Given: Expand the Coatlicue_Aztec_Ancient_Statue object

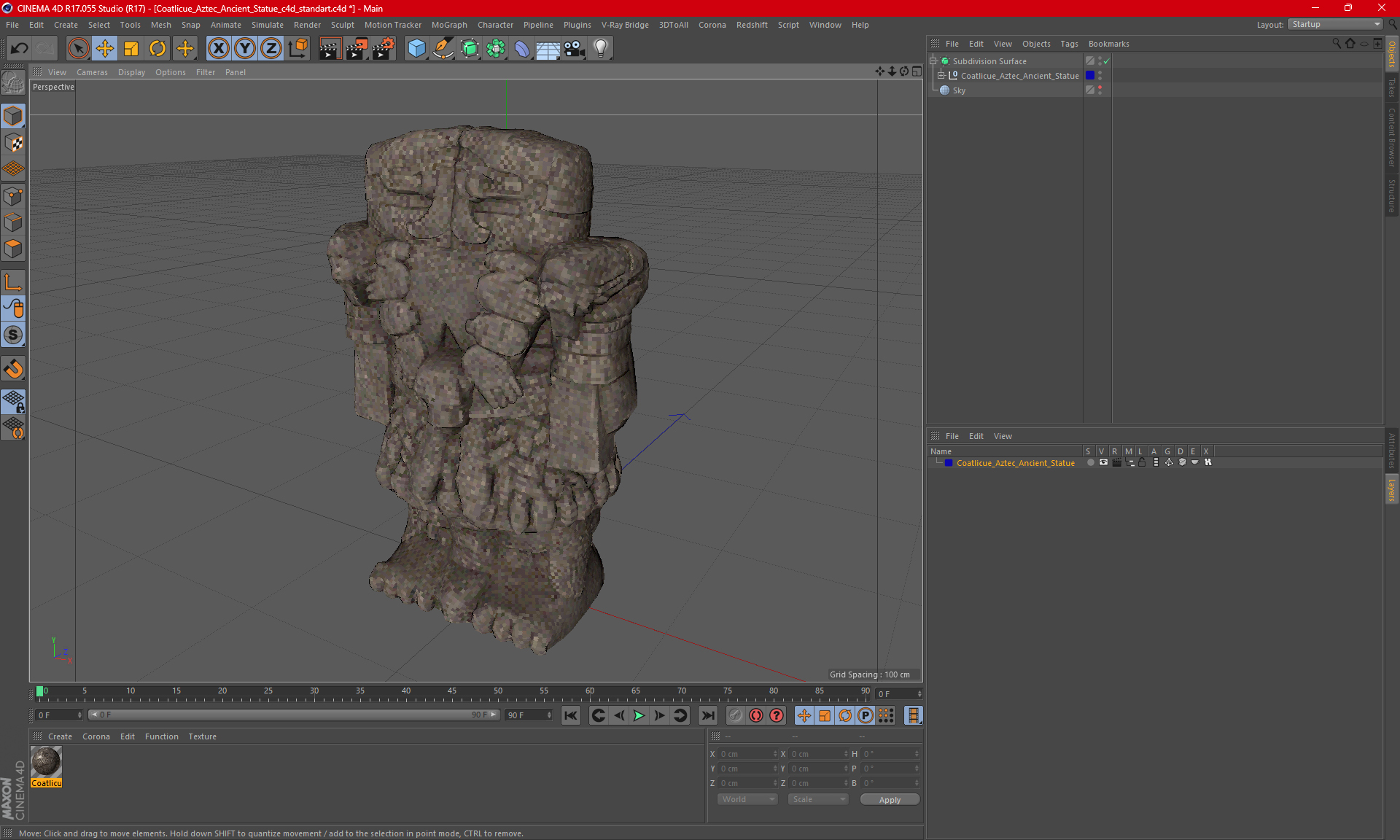Looking at the screenshot, I should pyautogui.click(x=941, y=76).
